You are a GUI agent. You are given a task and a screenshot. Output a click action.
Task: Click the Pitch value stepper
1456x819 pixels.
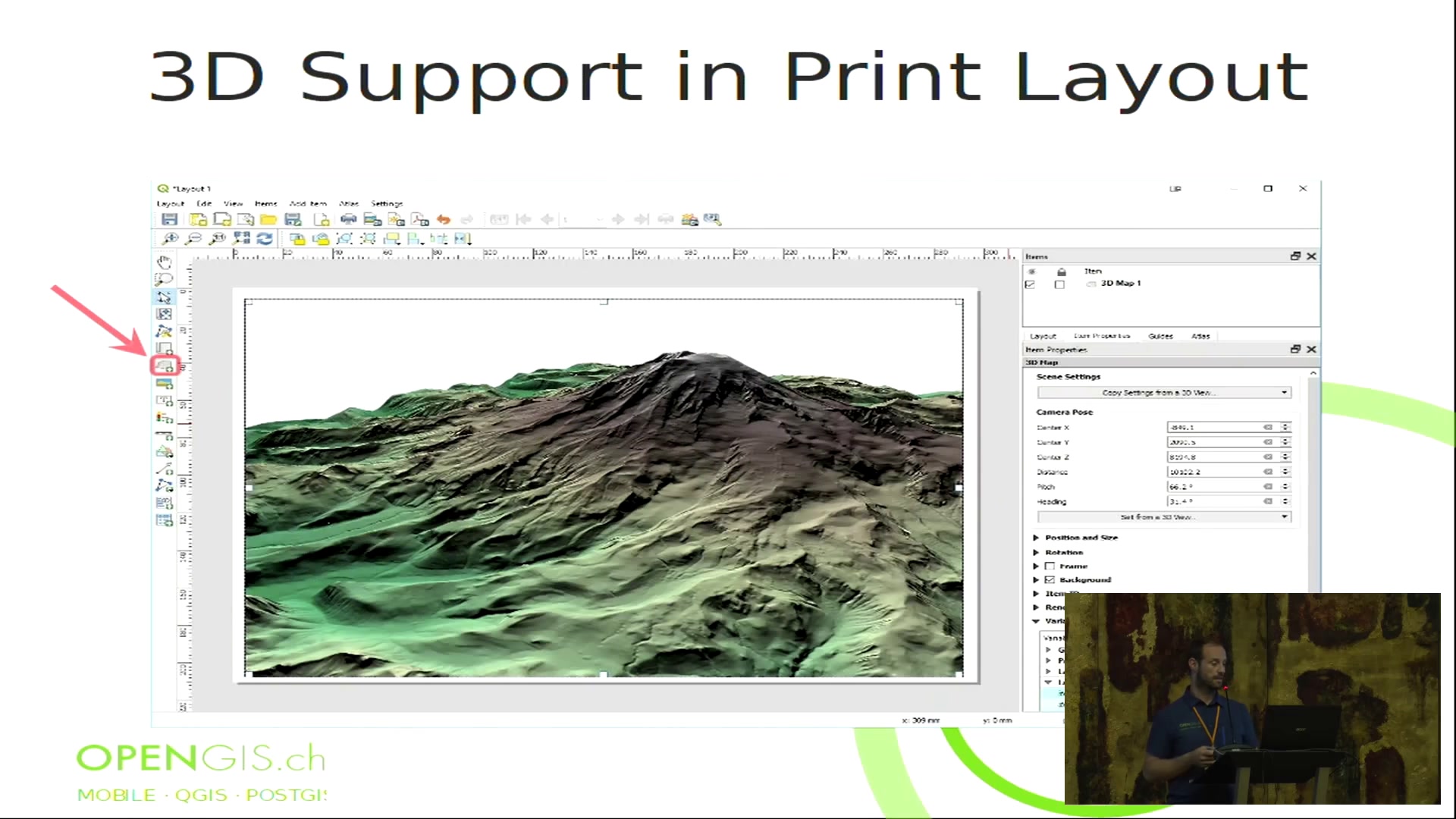1285,487
